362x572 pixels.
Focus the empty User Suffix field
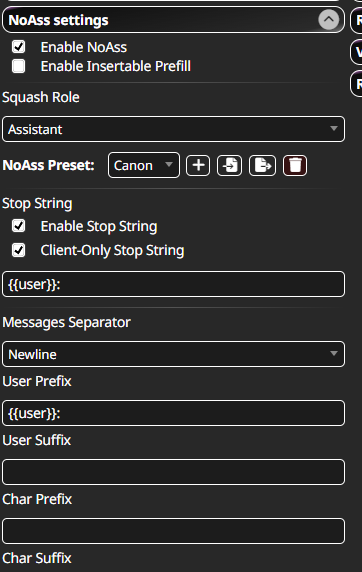173,472
